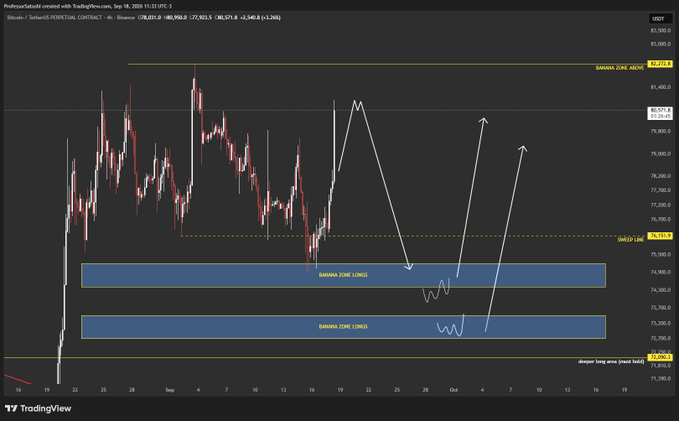Click the yellow 82,272.8 price tag
This screenshot has height=421, width=679.
[x=660, y=64]
